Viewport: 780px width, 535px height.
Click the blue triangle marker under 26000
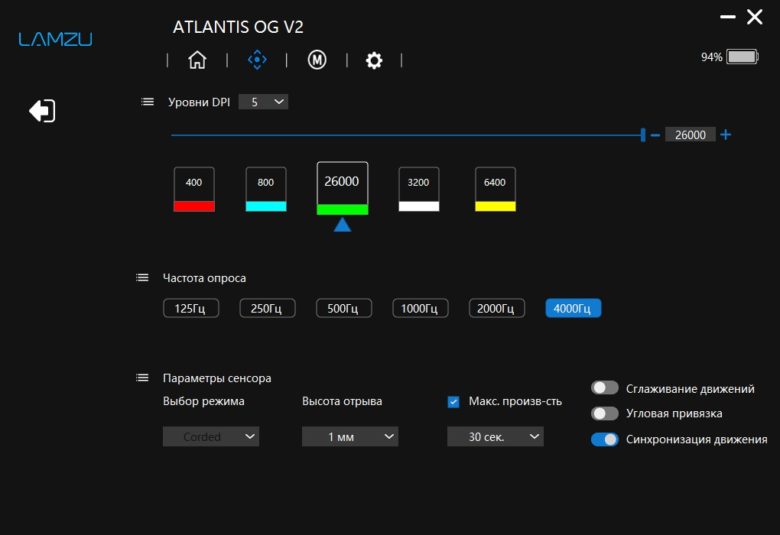coord(342,225)
